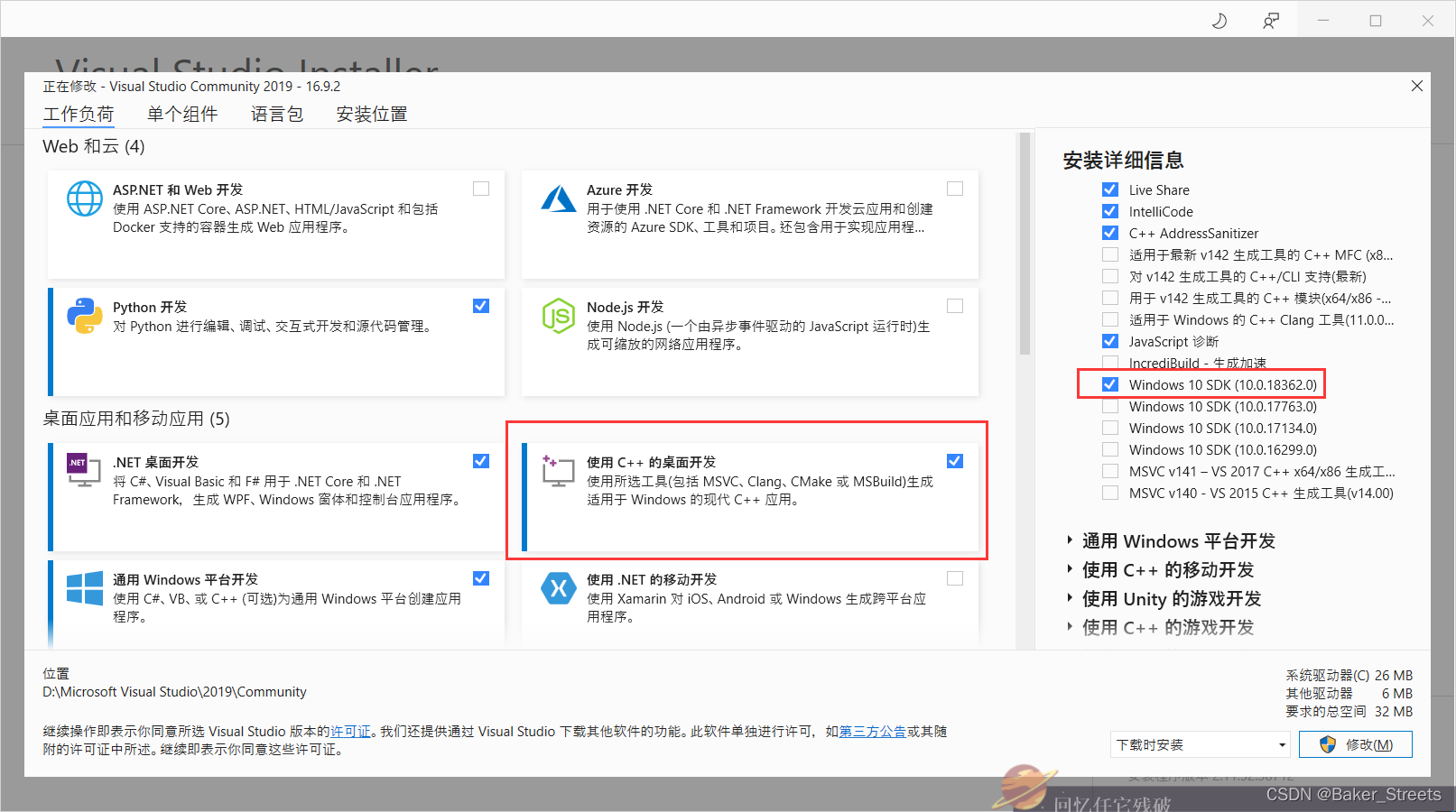Image resolution: width=1456 pixels, height=812 pixels.
Task: Click the C++ desktop development monitor icon
Action: (558, 471)
